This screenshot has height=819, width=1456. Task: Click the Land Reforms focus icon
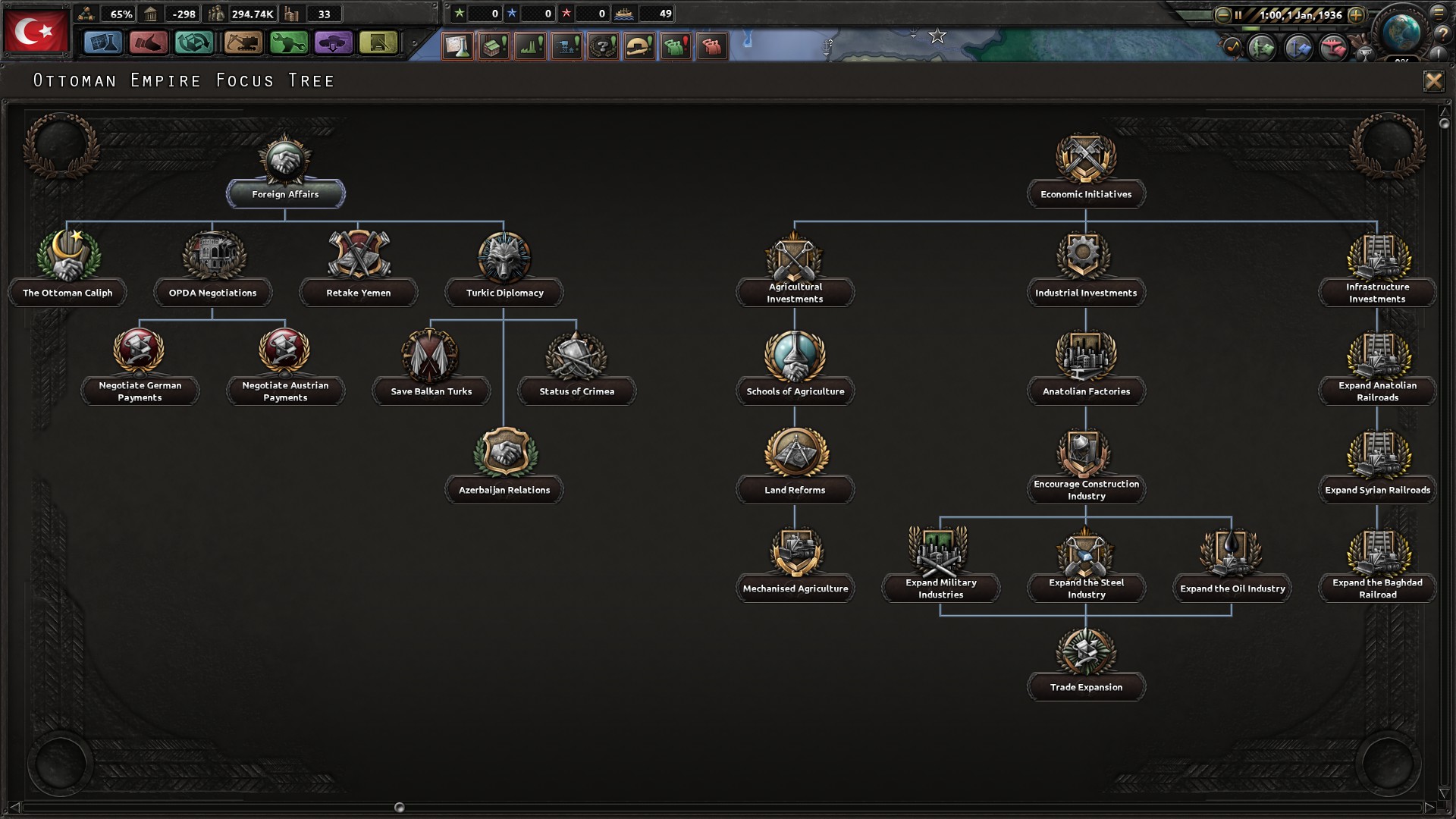coord(795,453)
